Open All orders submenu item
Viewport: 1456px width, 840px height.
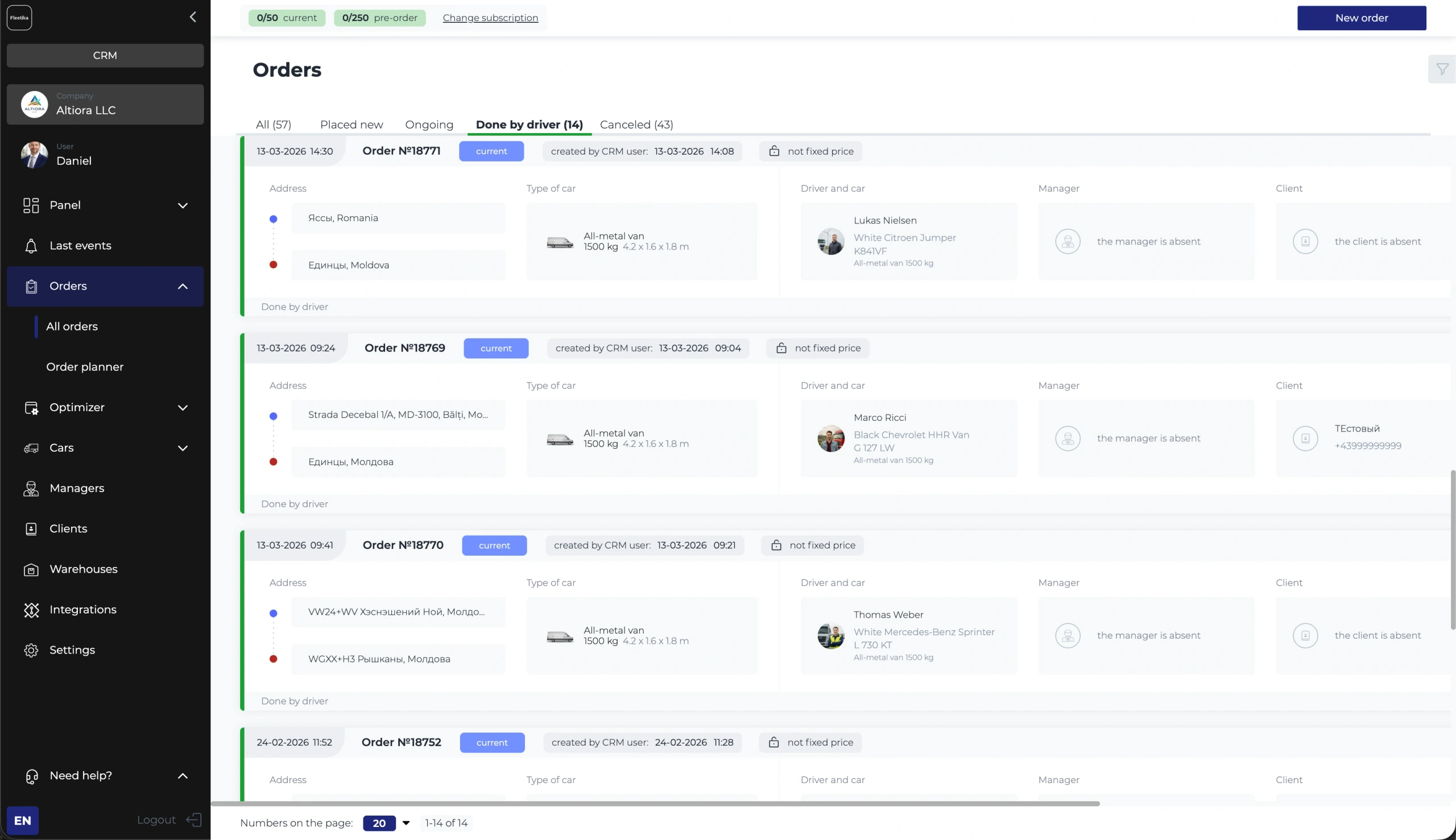click(x=72, y=326)
